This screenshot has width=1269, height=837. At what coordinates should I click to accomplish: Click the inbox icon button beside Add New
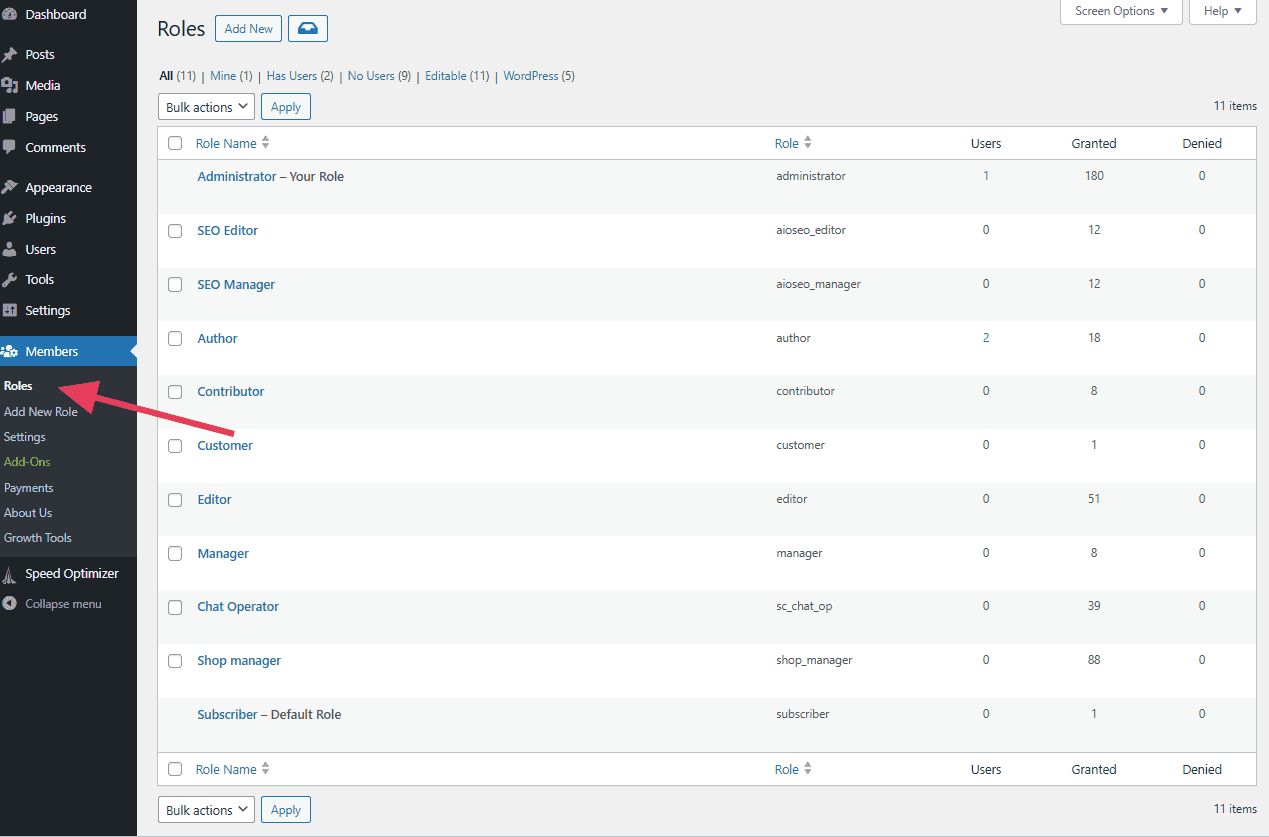308,29
